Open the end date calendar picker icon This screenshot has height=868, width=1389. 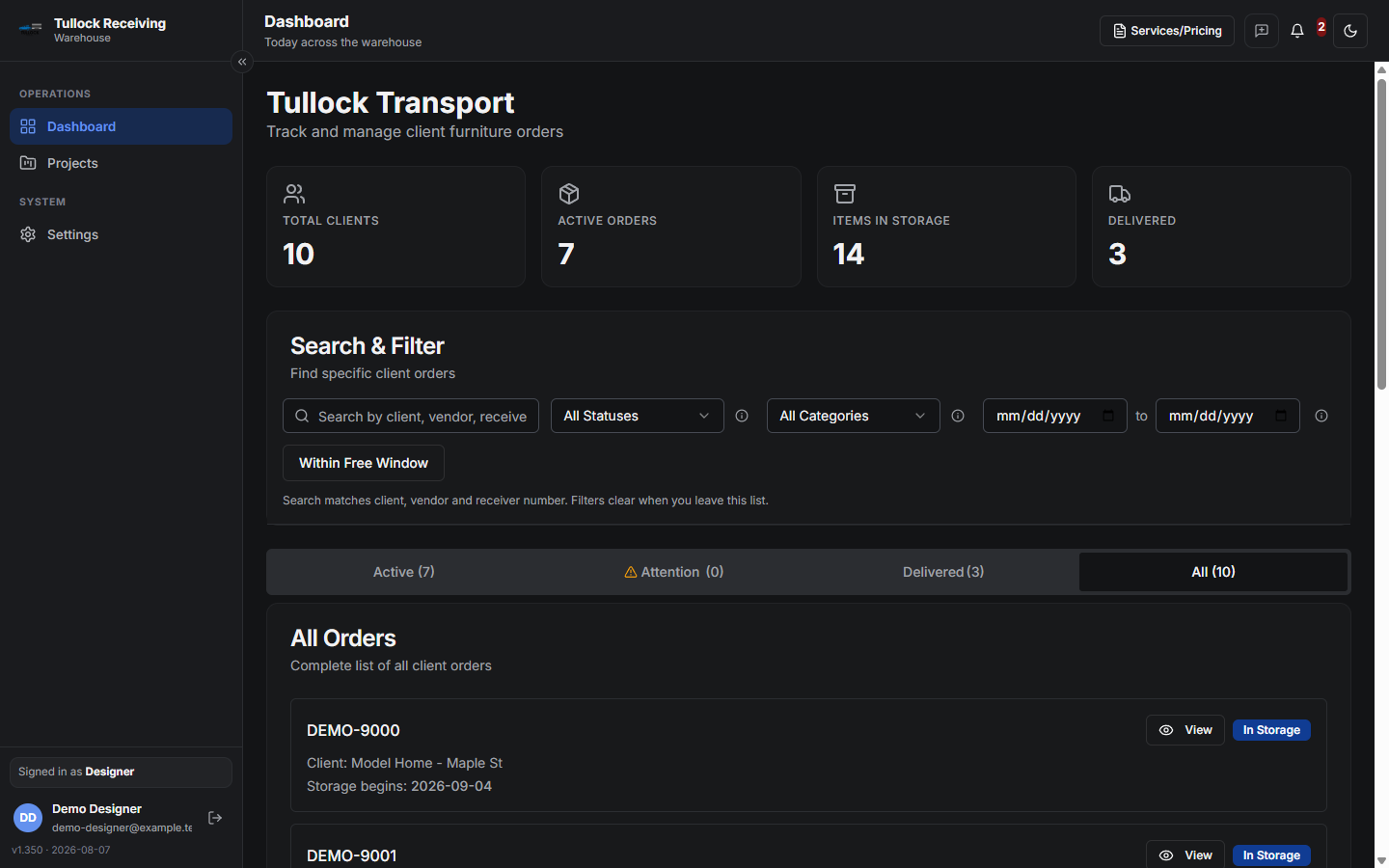[1281, 416]
